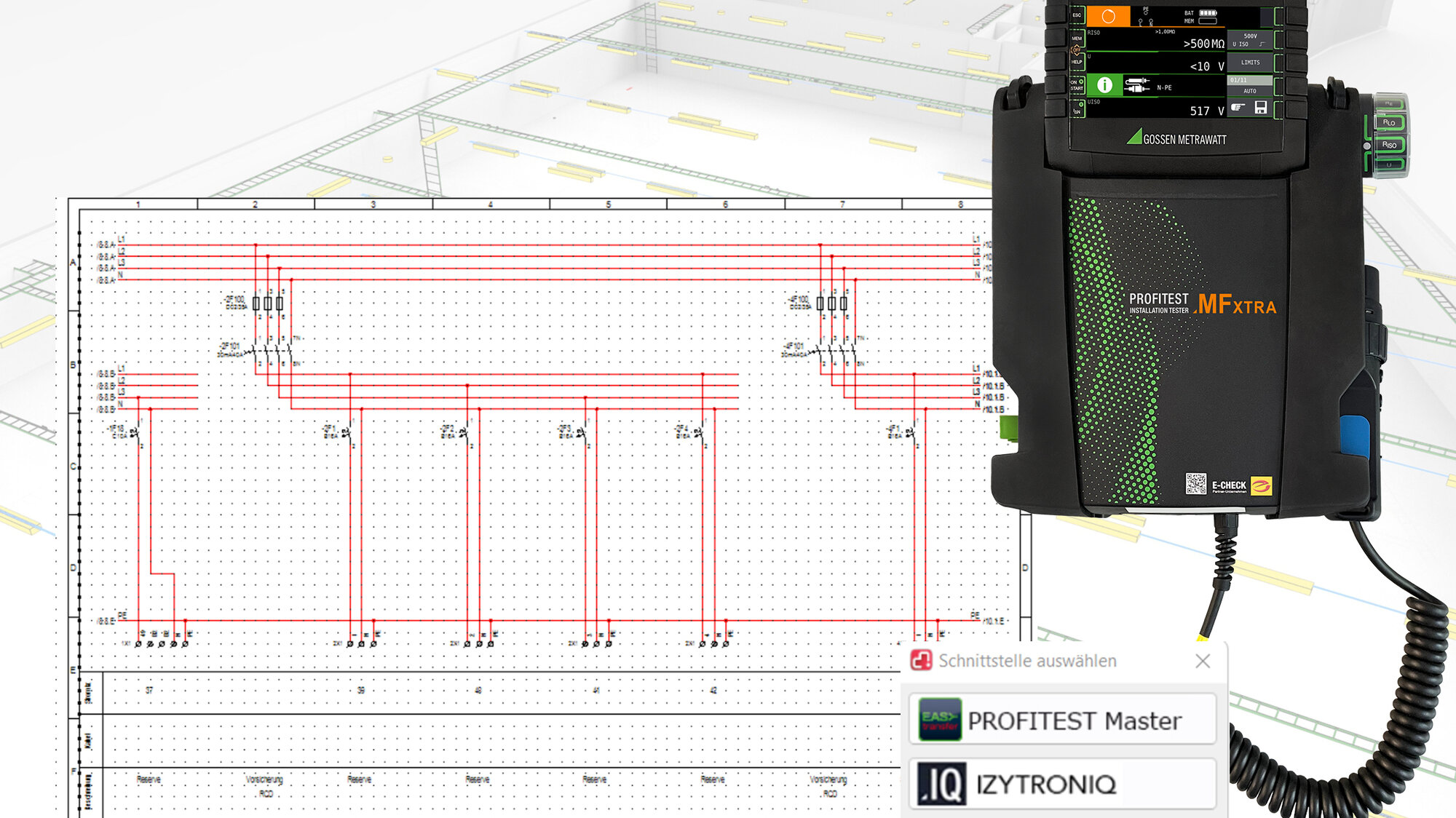Image resolution: width=1456 pixels, height=818 pixels.
Task: Select the -2F100 fuse symbol
Action: pos(268,303)
